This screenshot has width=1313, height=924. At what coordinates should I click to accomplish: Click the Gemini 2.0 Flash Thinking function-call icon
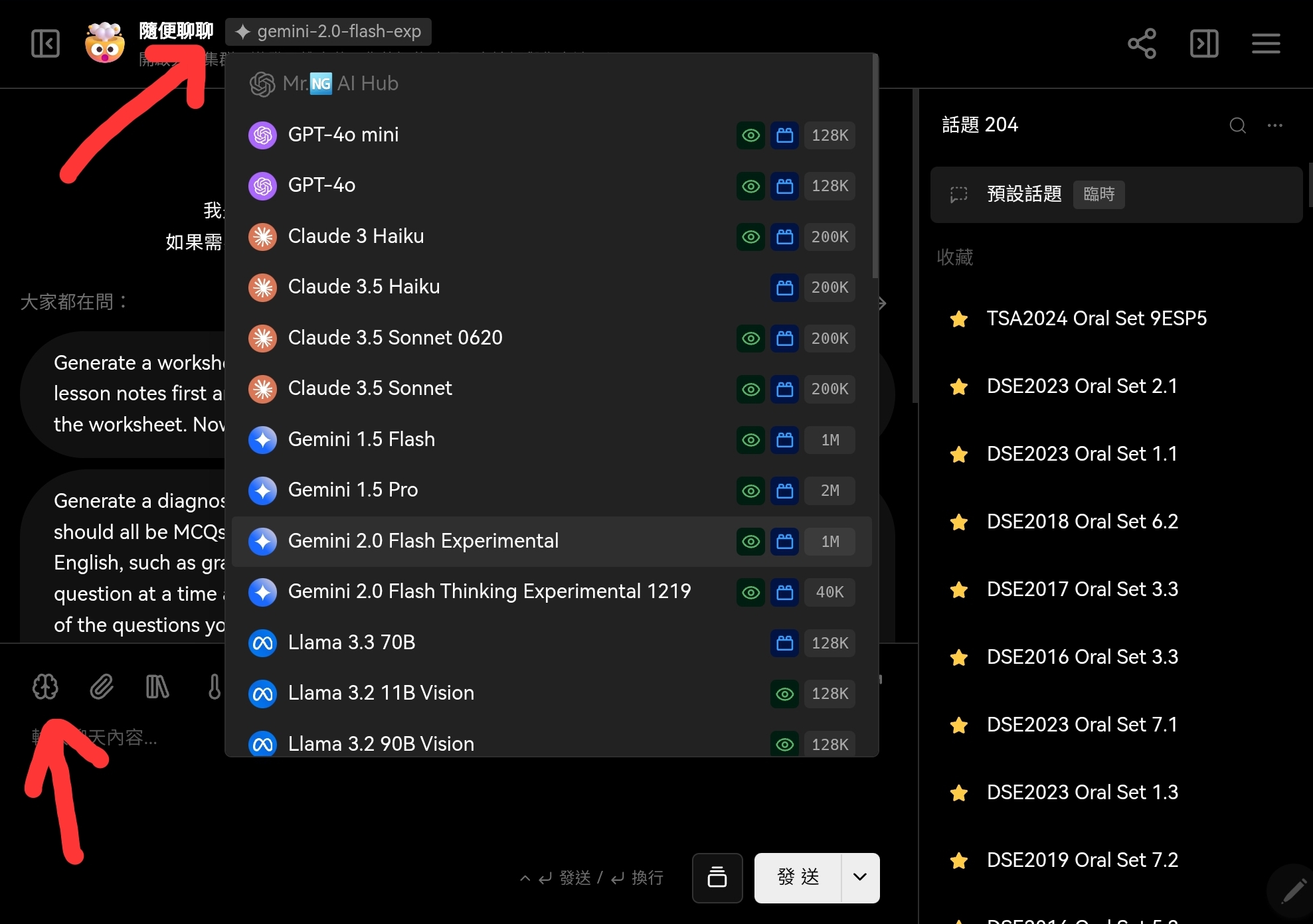click(784, 592)
